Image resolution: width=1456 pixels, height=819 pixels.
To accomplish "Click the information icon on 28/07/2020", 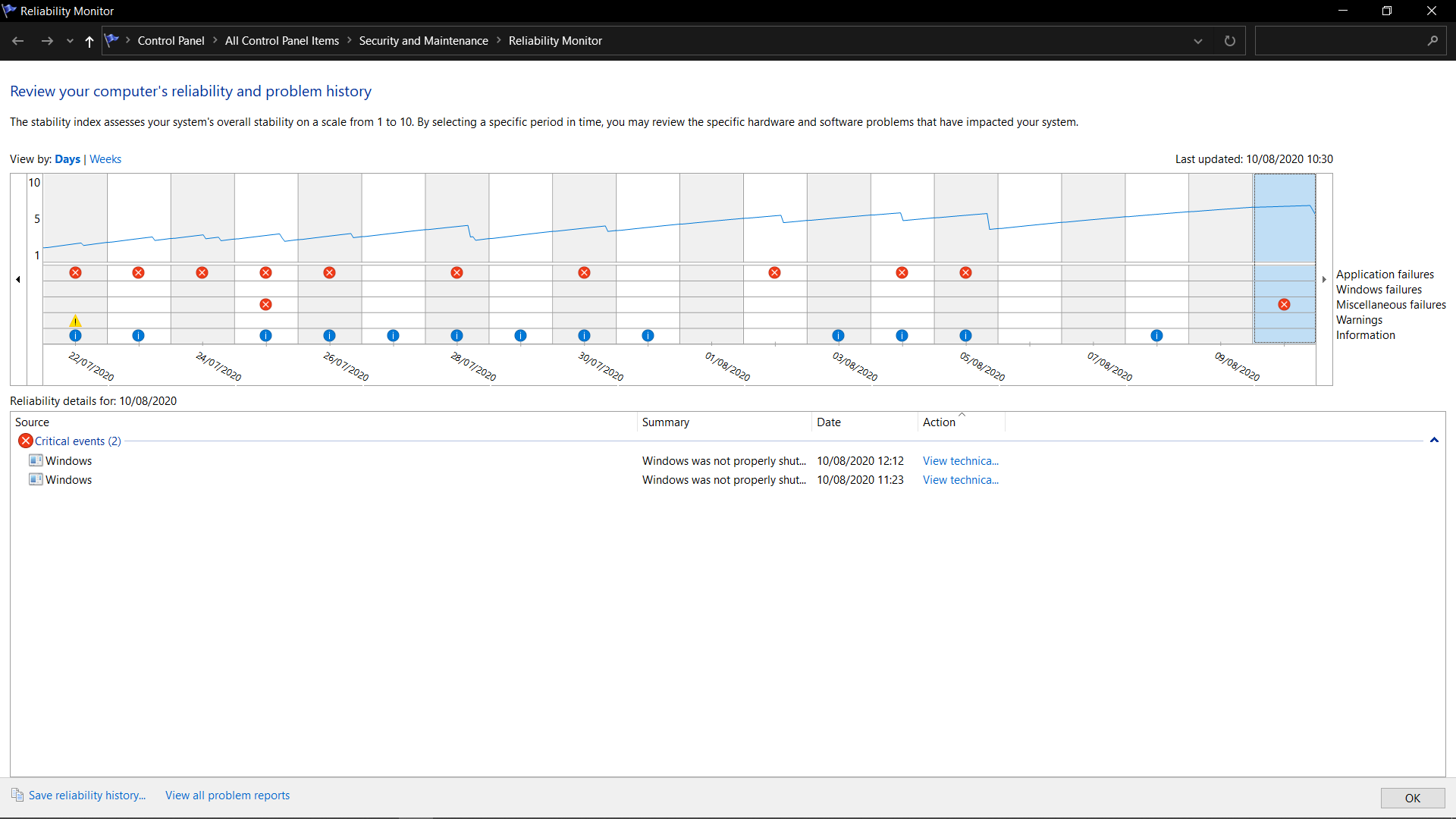I will [x=457, y=335].
